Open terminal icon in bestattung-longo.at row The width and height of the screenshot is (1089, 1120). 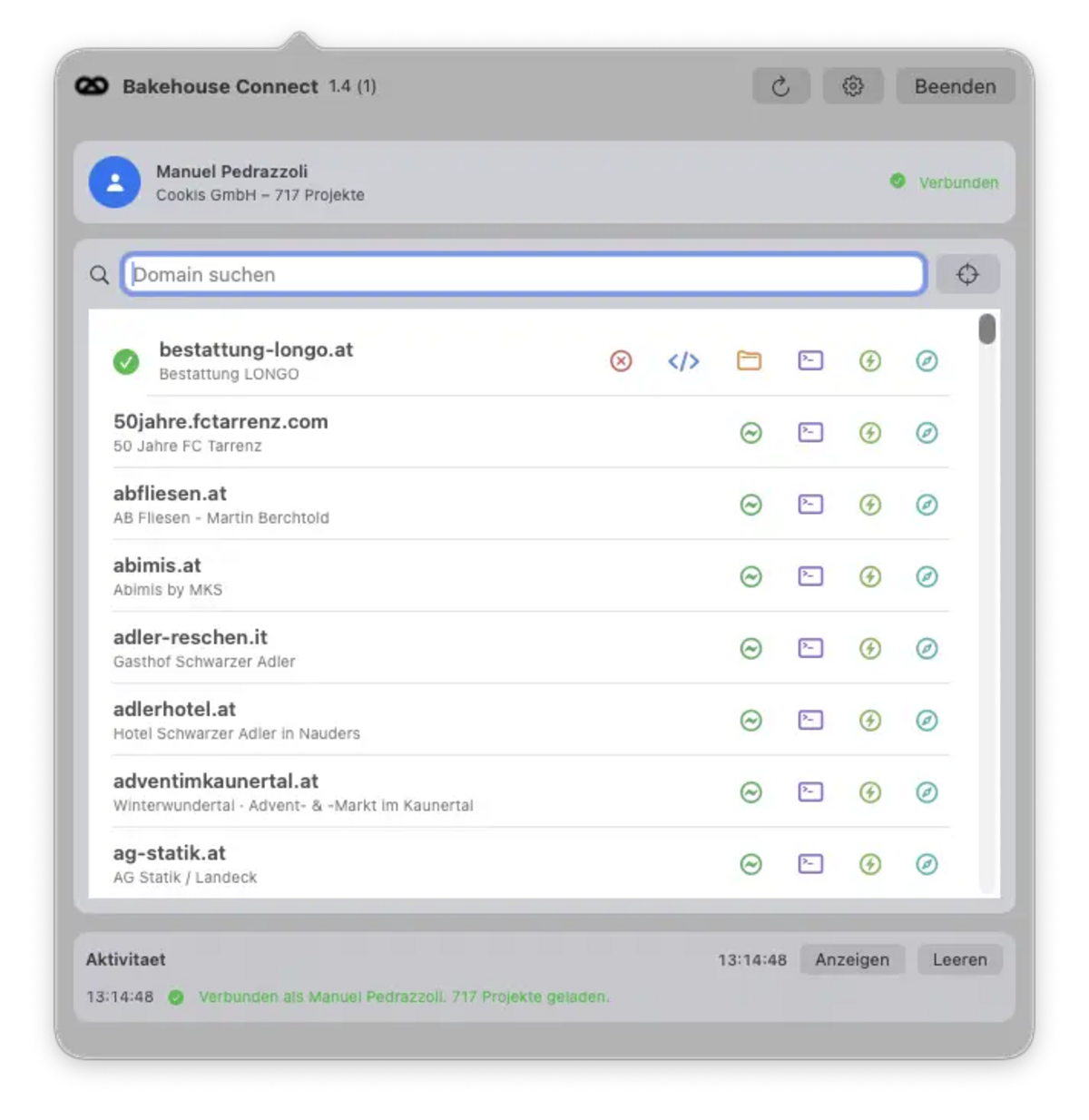point(810,361)
